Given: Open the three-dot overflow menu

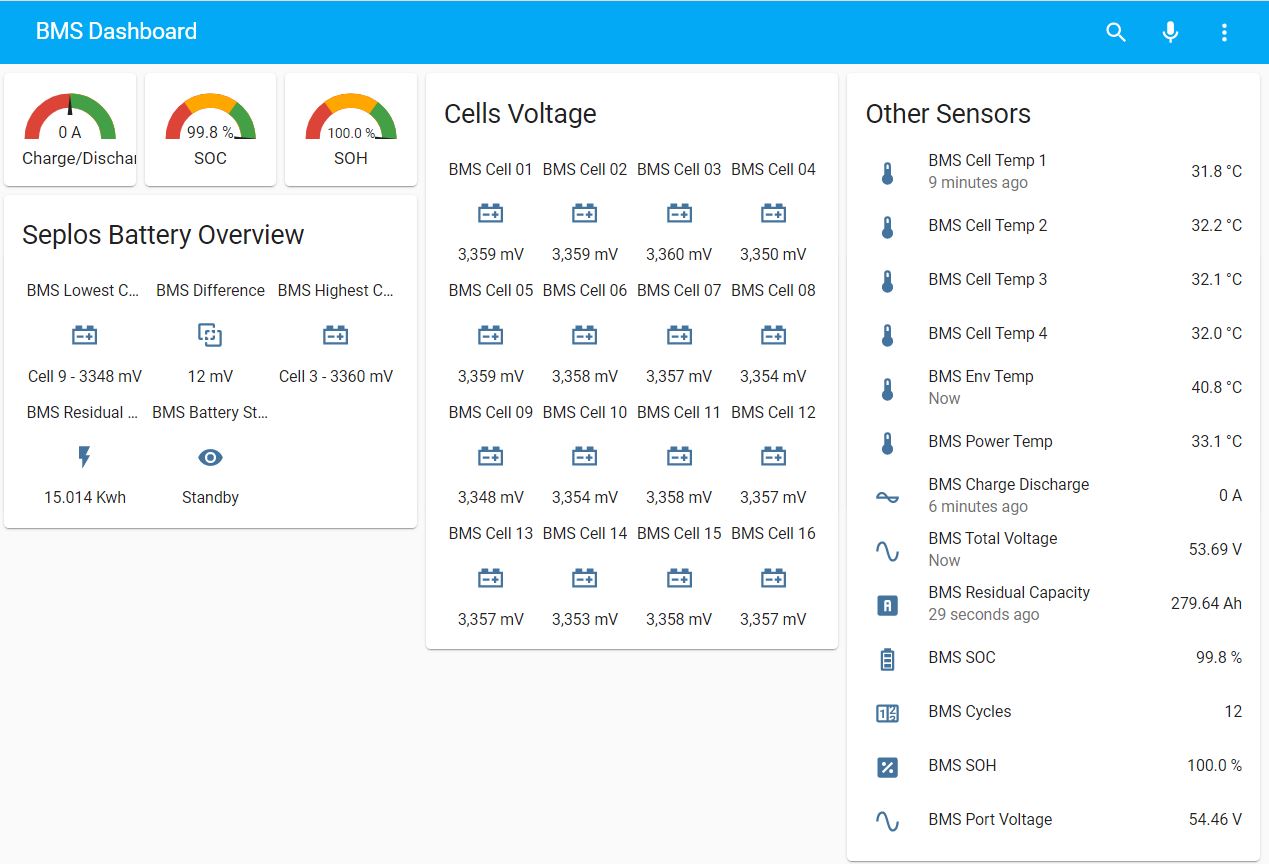Looking at the screenshot, I should coord(1224,32).
